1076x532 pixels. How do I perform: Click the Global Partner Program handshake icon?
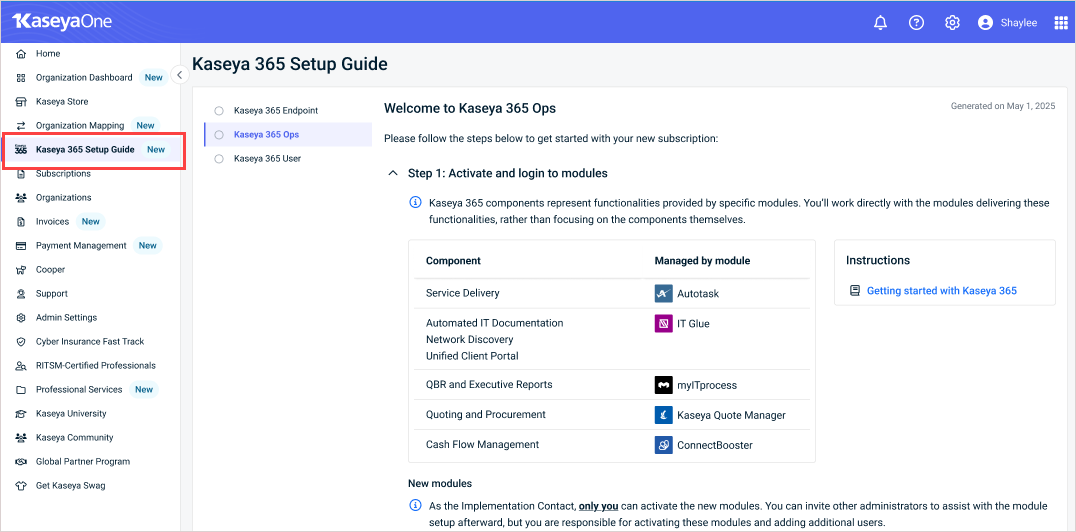coord(21,462)
